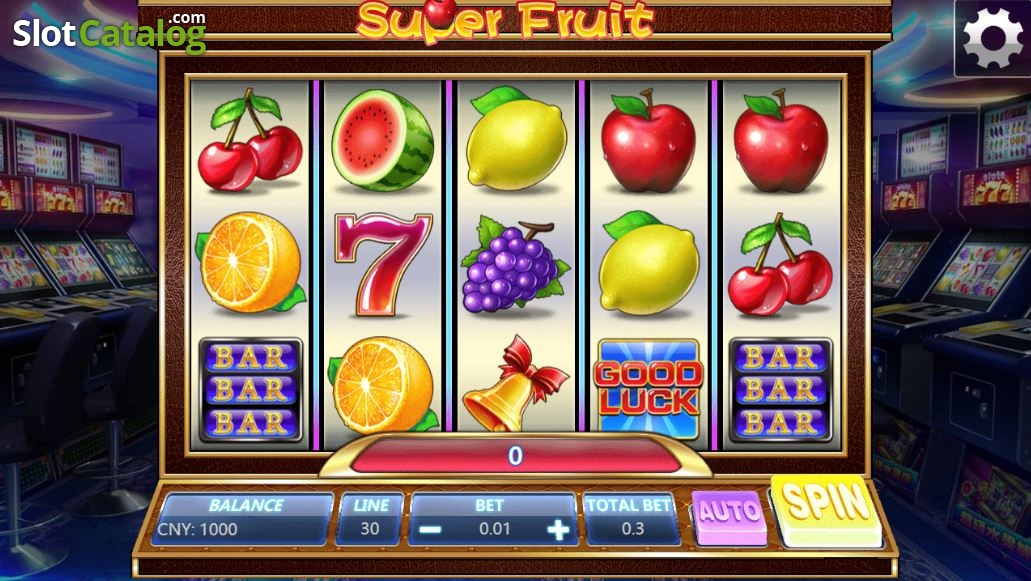Viewport: 1031px width, 581px height.
Task: Click the BALANCE CNY display
Action: [x=243, y=519]
